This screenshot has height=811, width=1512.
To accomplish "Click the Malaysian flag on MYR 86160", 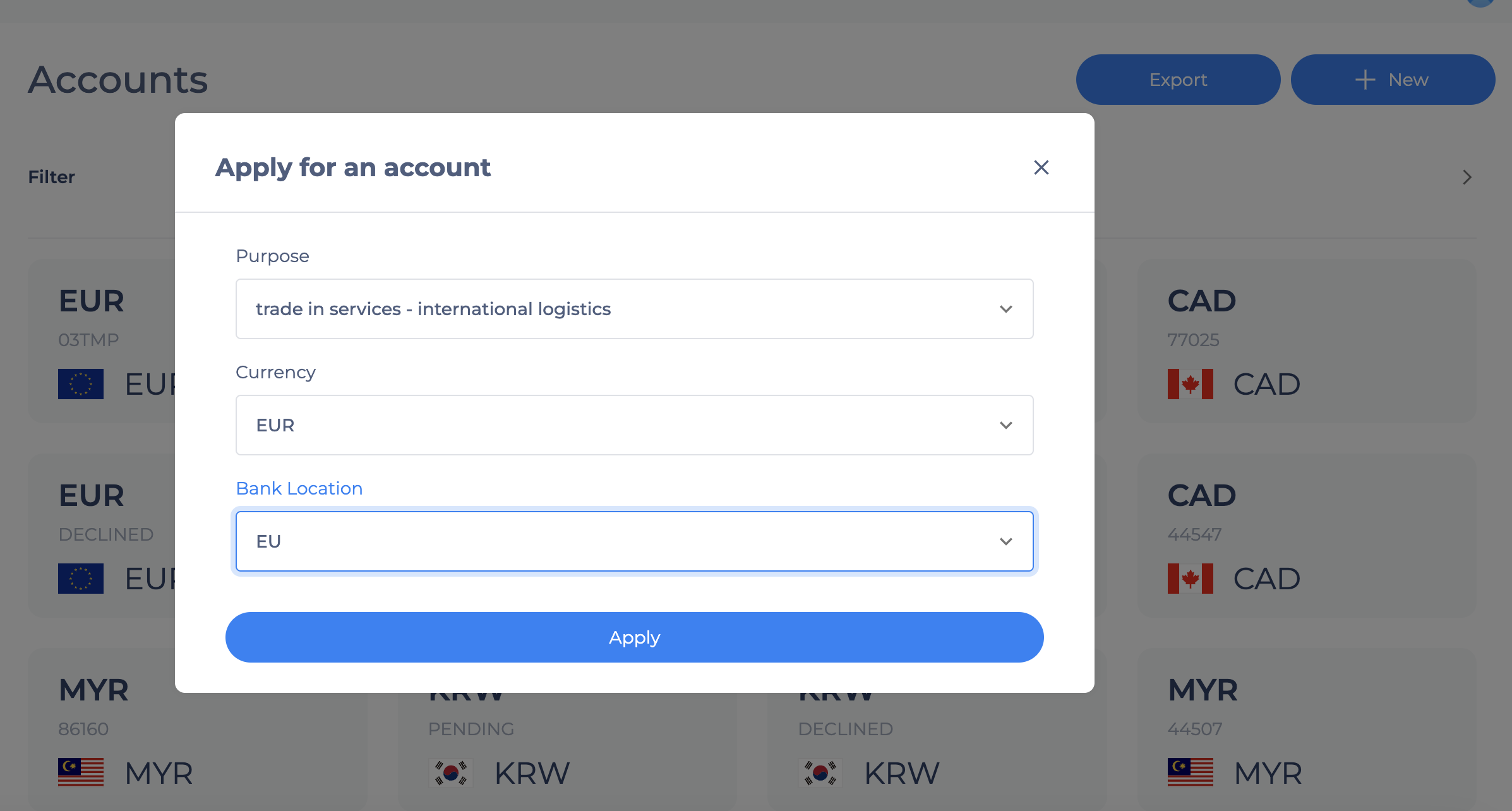I will [81, 772].
